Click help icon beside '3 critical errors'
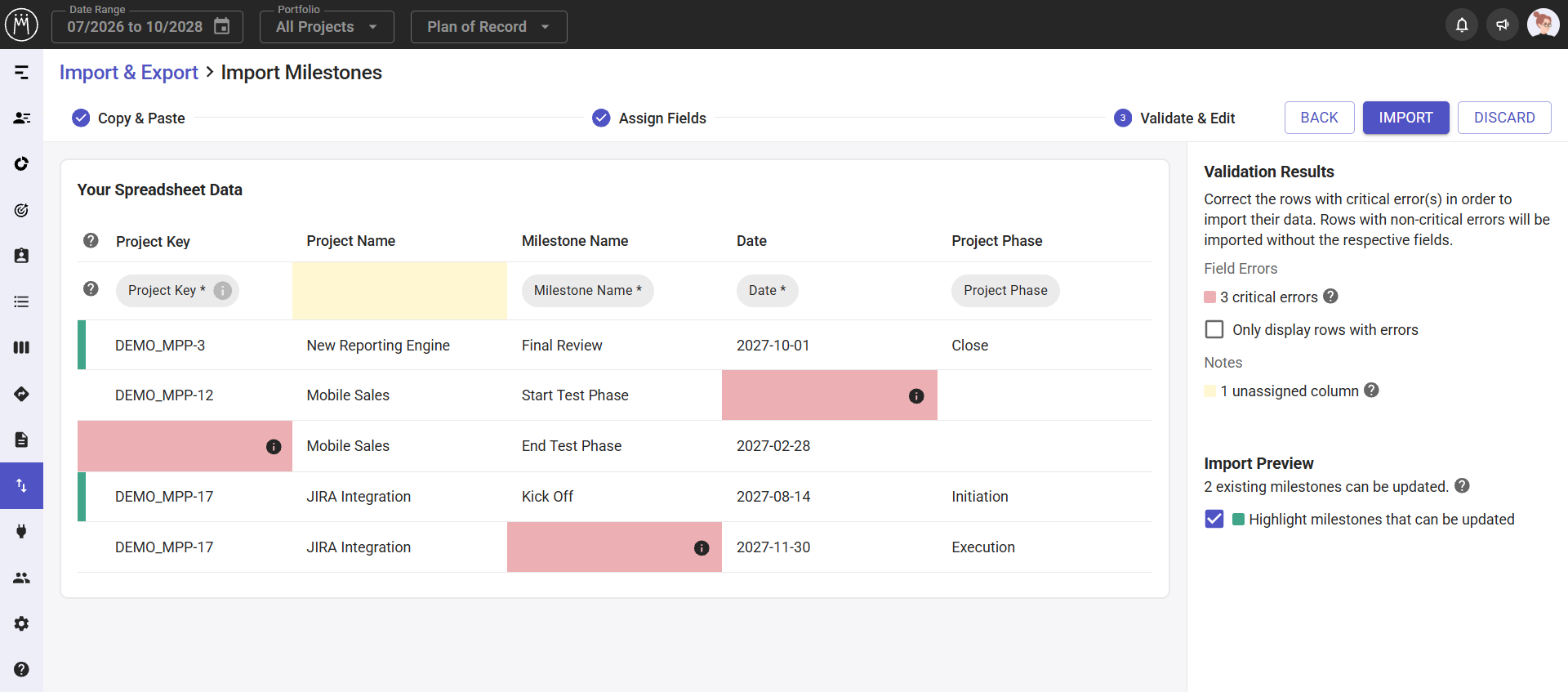 point(1330,297)
